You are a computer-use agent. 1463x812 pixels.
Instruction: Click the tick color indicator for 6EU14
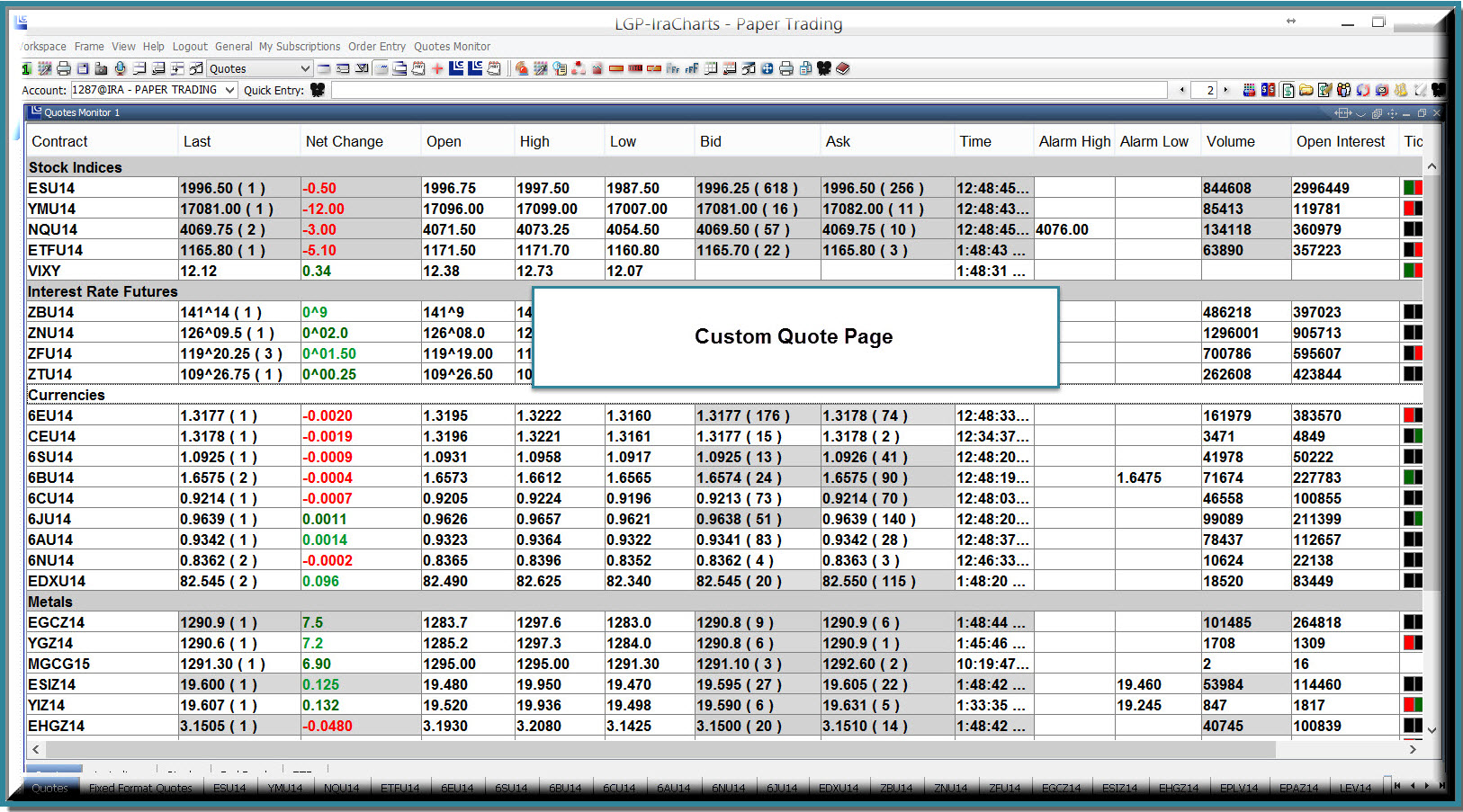(x=1413, y=415)
